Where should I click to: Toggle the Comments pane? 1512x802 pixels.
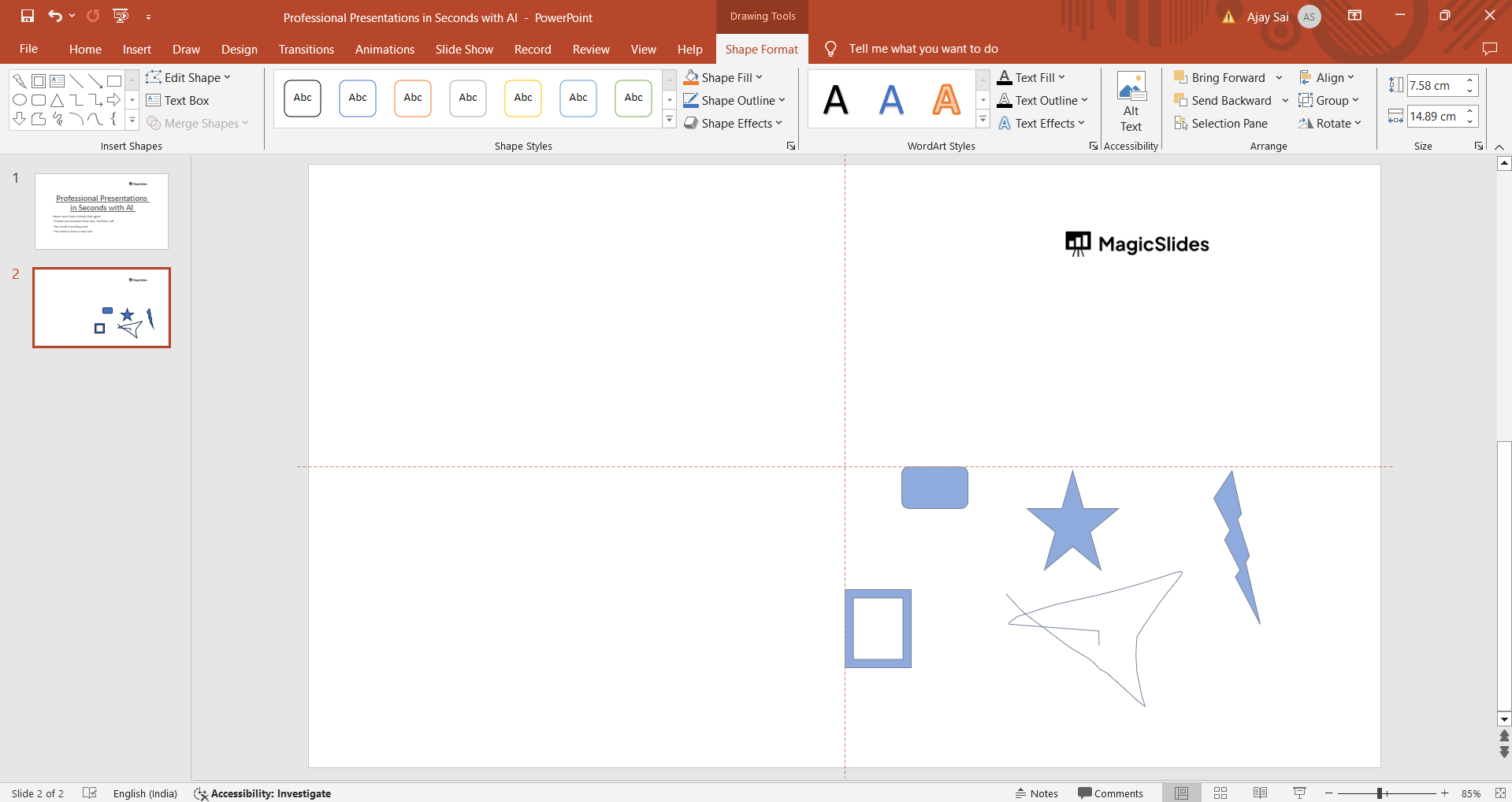click(1110, 793)
